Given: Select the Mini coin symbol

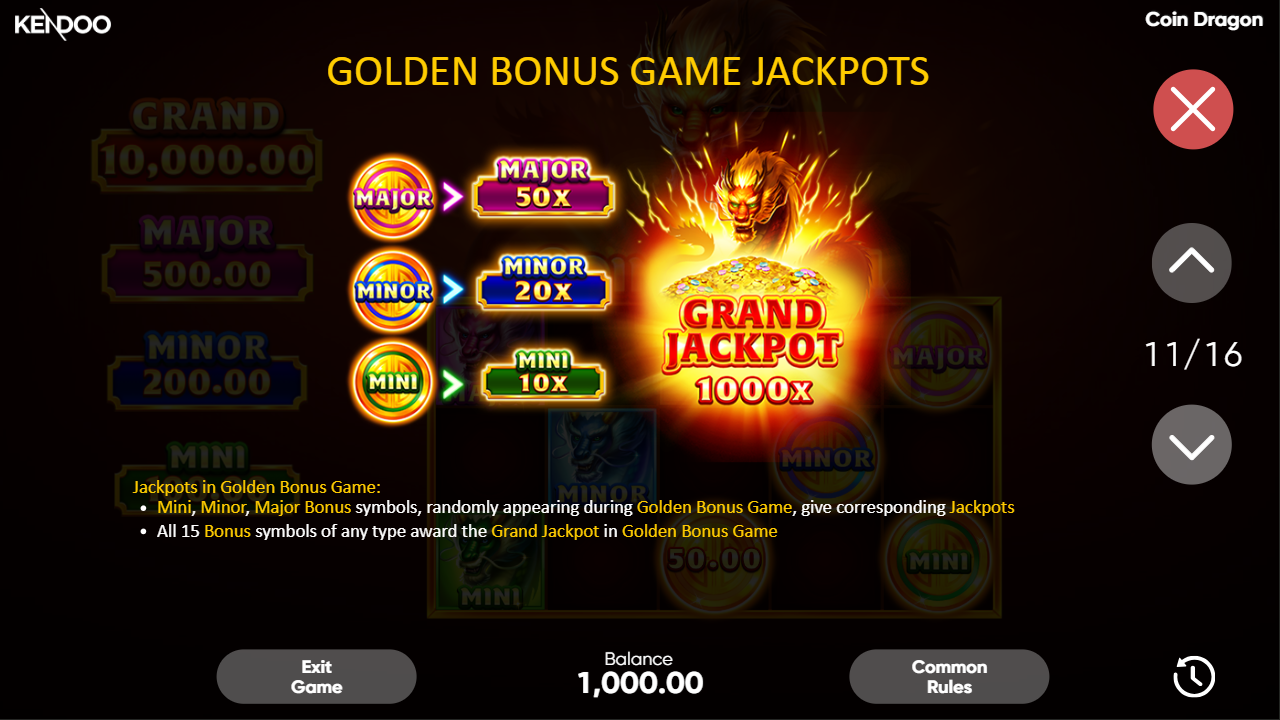Looking at the screenshot, I should 393,382.
